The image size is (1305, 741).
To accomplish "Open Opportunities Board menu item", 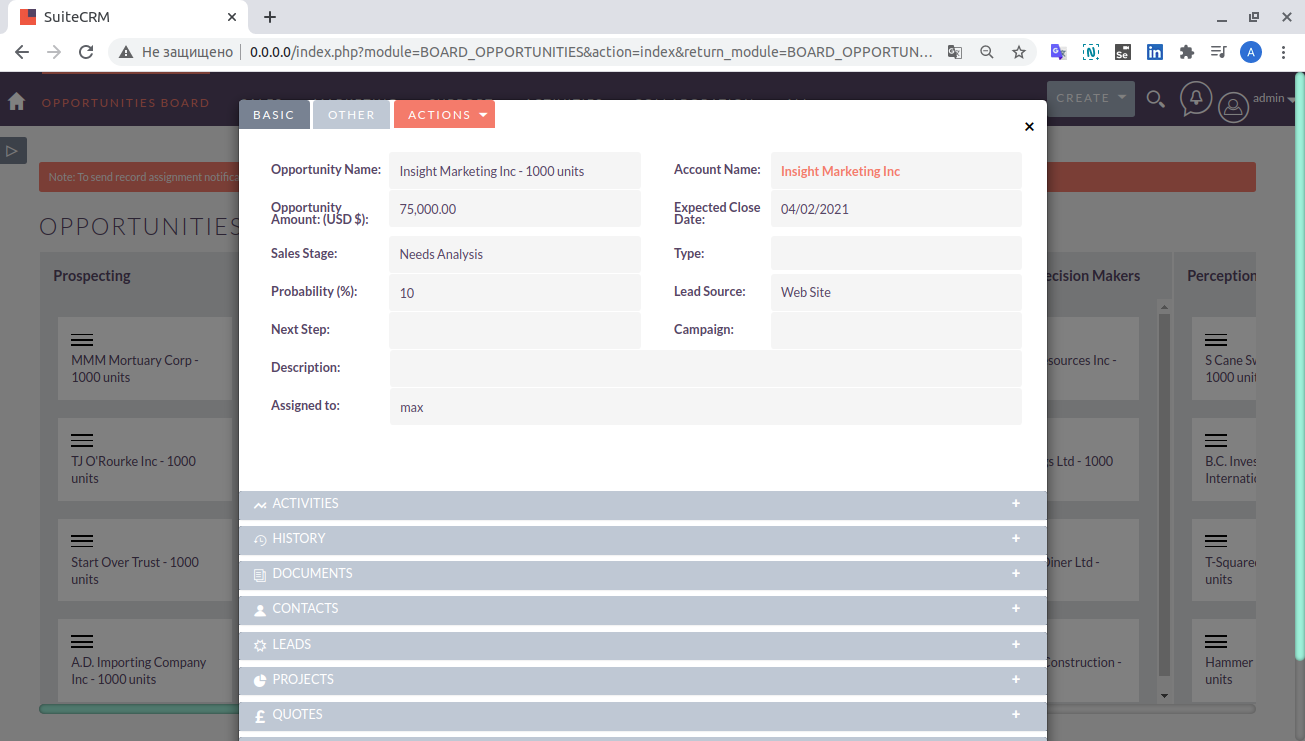I will [125, 103].
